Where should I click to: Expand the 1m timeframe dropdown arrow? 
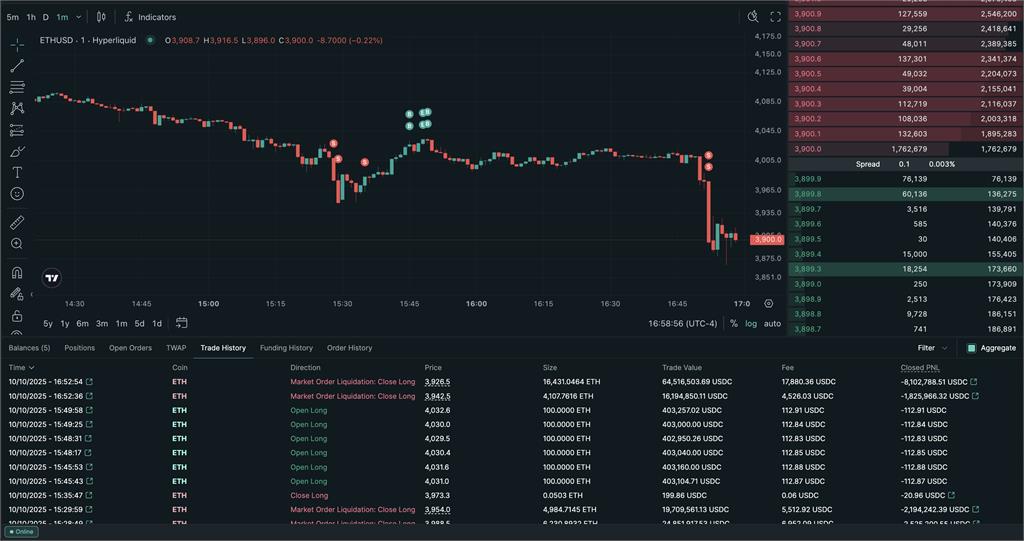point(79,17)
